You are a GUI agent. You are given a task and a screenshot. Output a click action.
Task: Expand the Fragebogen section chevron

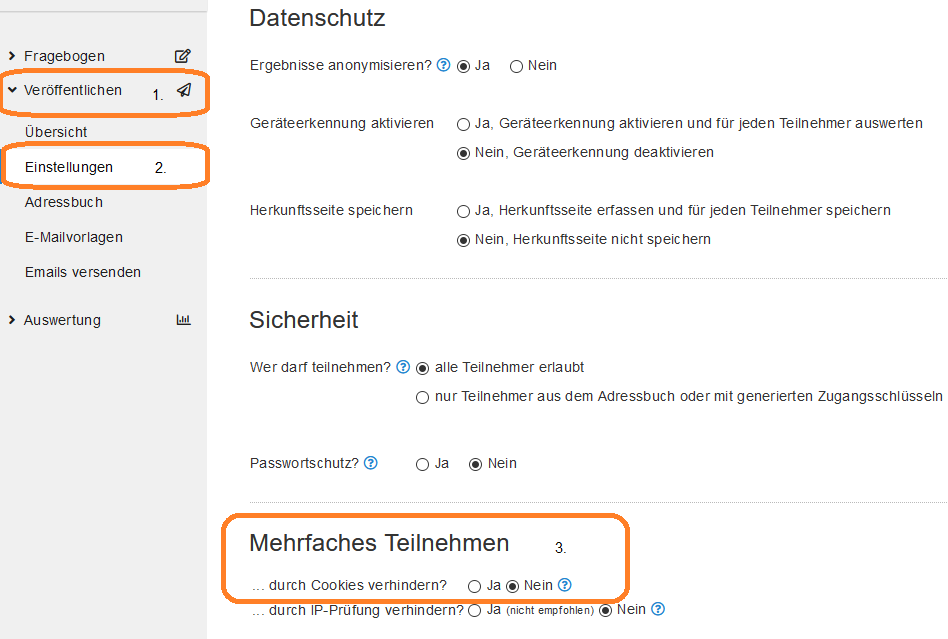point(12,56)
